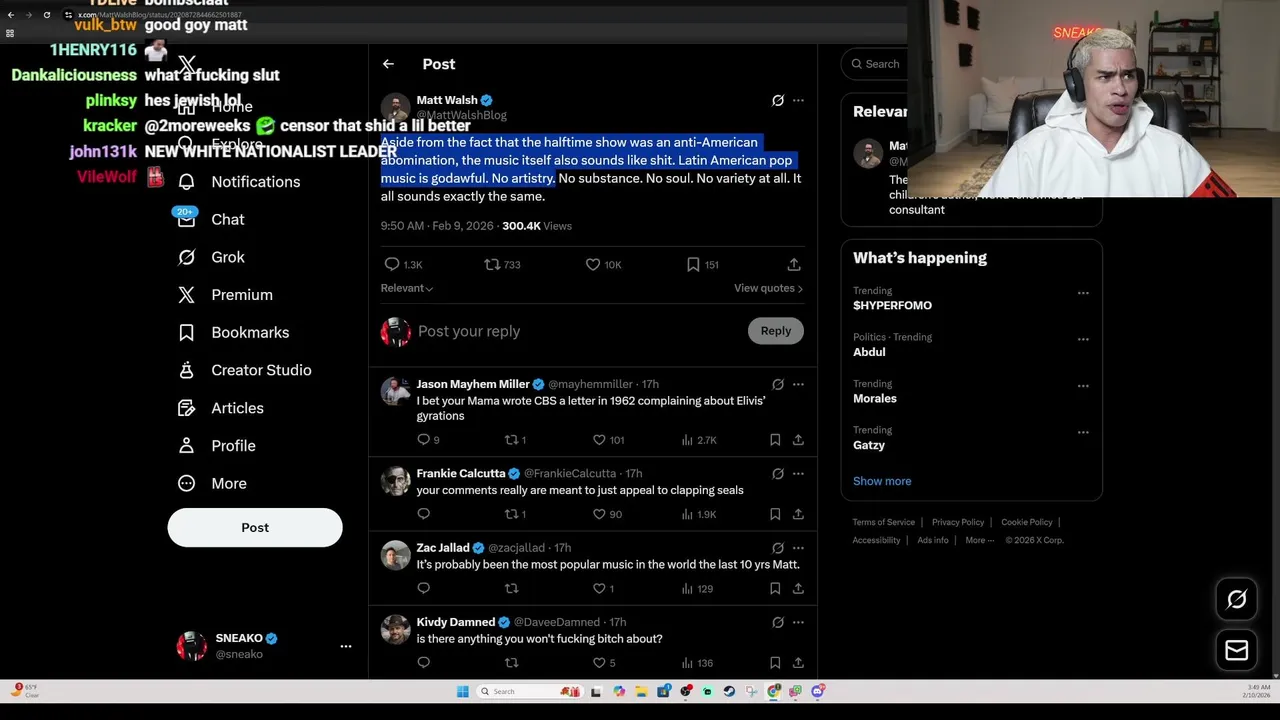Bookmark Kivdy Damned's reply
This screenshot has height=720, width=1280.
(775, 662)
